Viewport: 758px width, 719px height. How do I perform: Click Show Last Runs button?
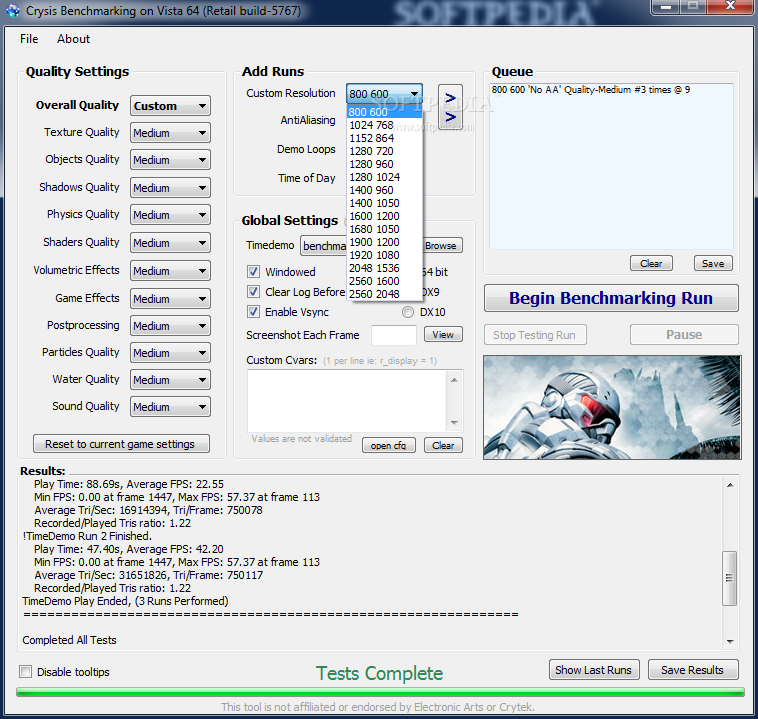(x=594, y=670)
